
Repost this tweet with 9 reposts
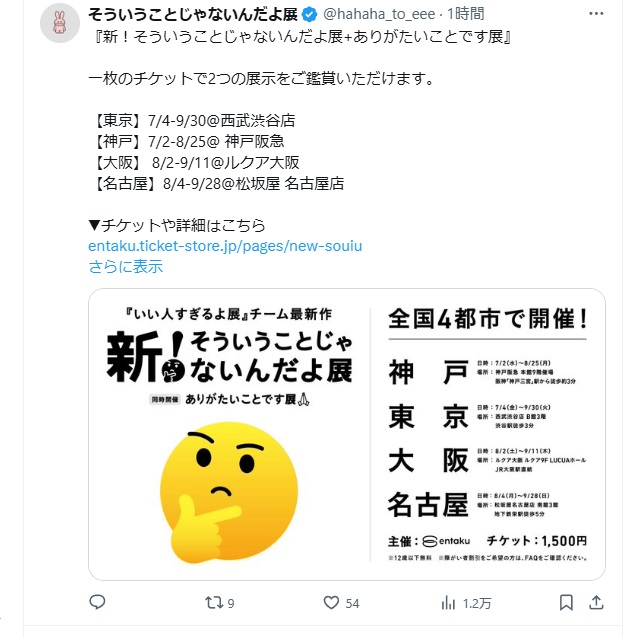click(x=220, y=603)
